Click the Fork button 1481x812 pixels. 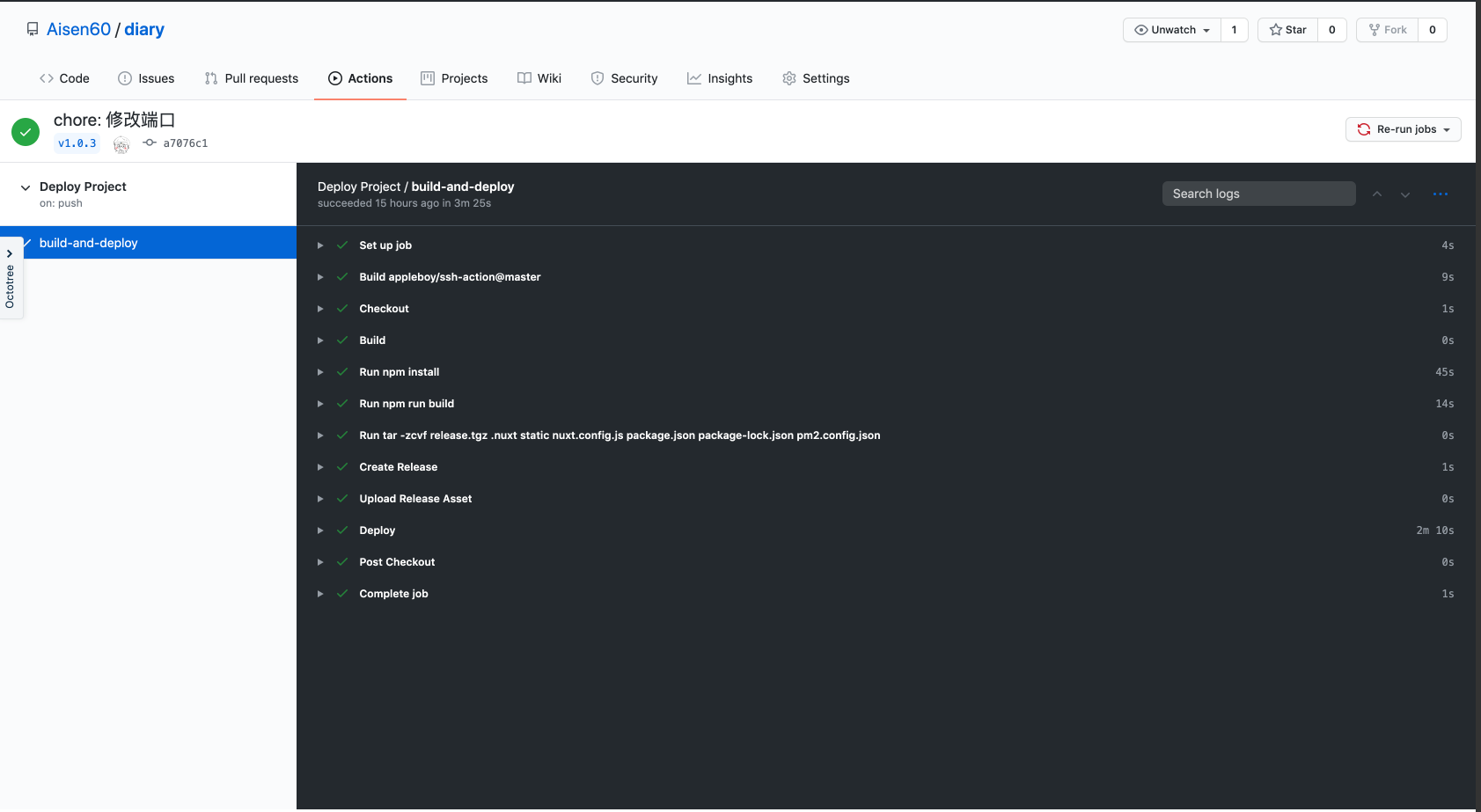click(1388, 30)
